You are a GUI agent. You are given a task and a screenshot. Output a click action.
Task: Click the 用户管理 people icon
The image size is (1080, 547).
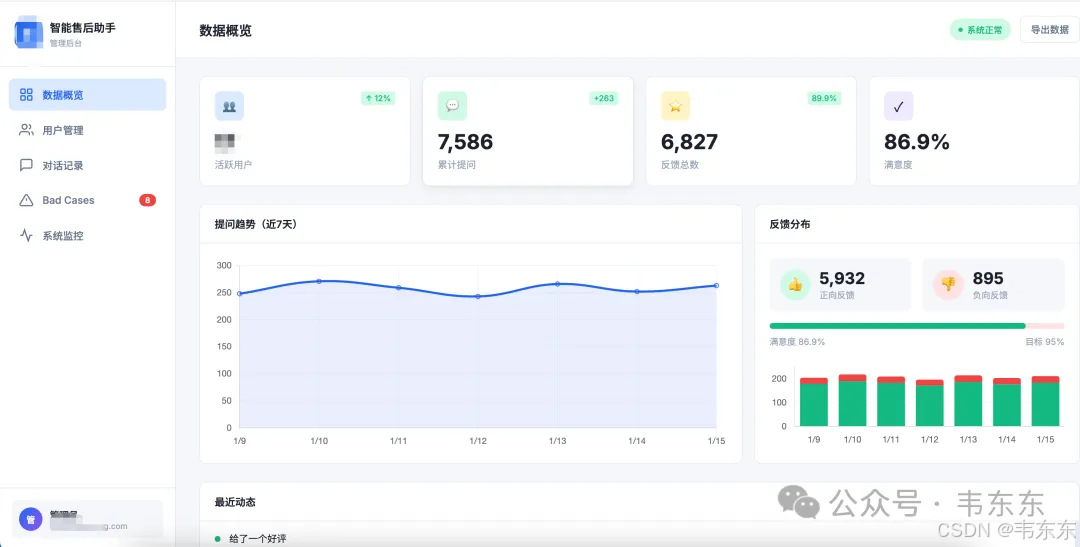pyautogui.click(x=26, y=130)
